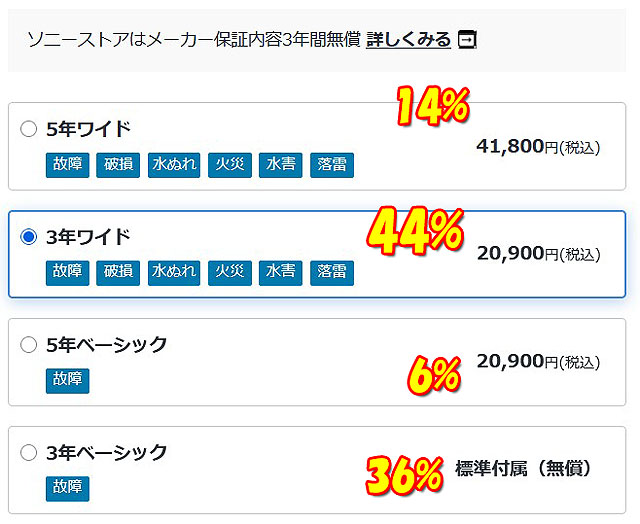Screen dimensions: 640x524
Task: Click the 5年ベーシック plan title text
Action: pos(107,345)
